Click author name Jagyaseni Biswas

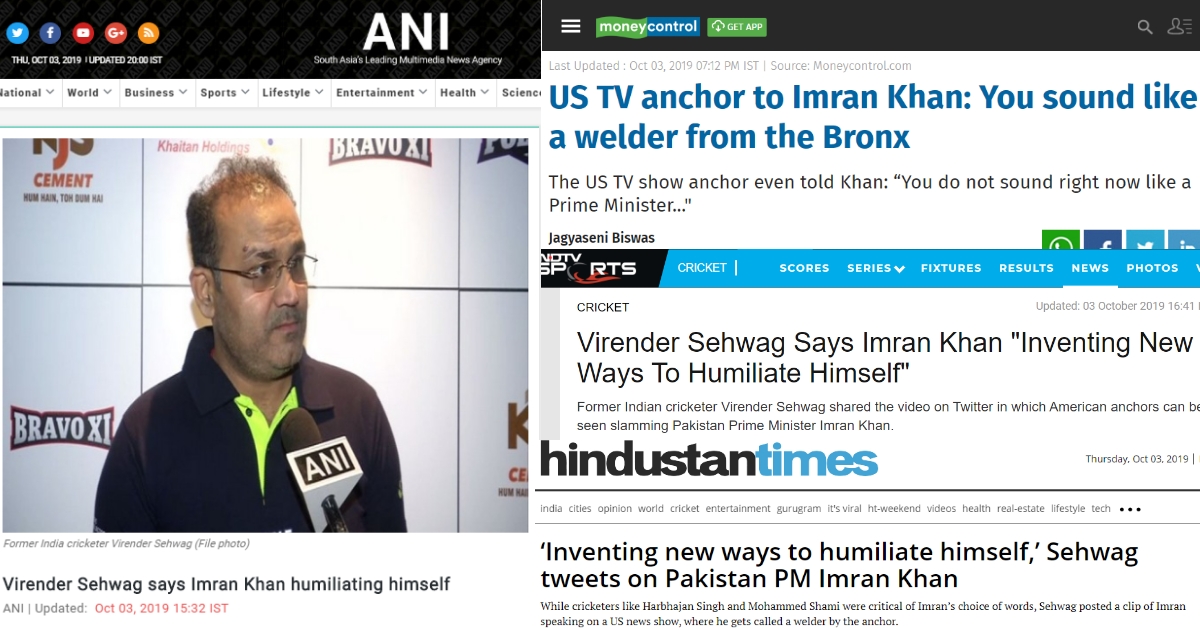coord(601,238)
